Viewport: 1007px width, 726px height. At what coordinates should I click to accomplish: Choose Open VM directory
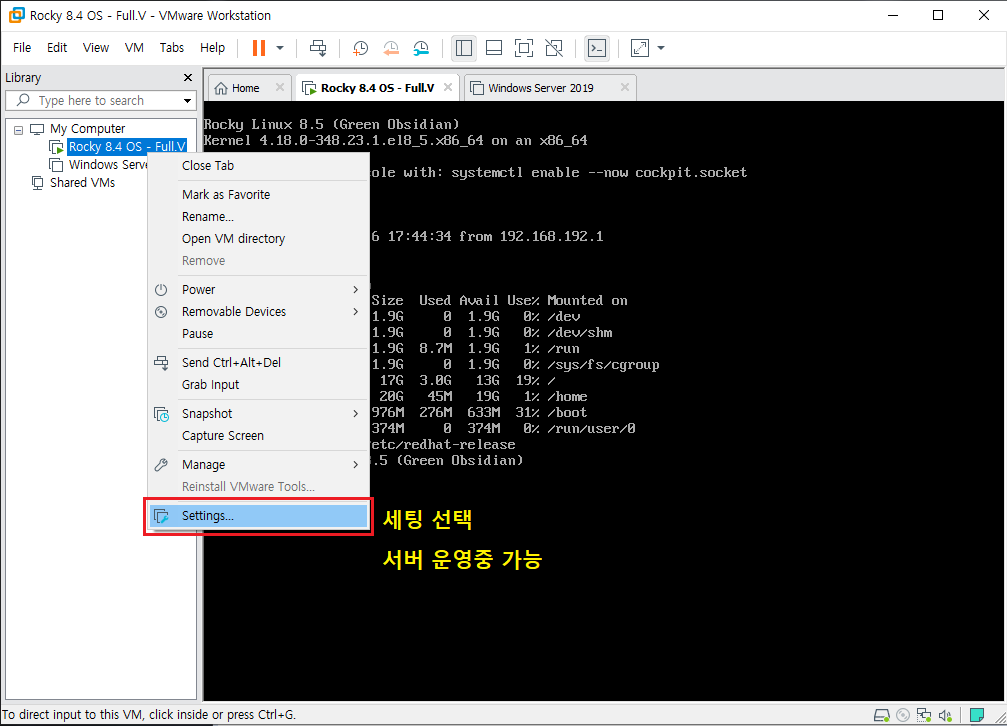[x=259, y=238]
